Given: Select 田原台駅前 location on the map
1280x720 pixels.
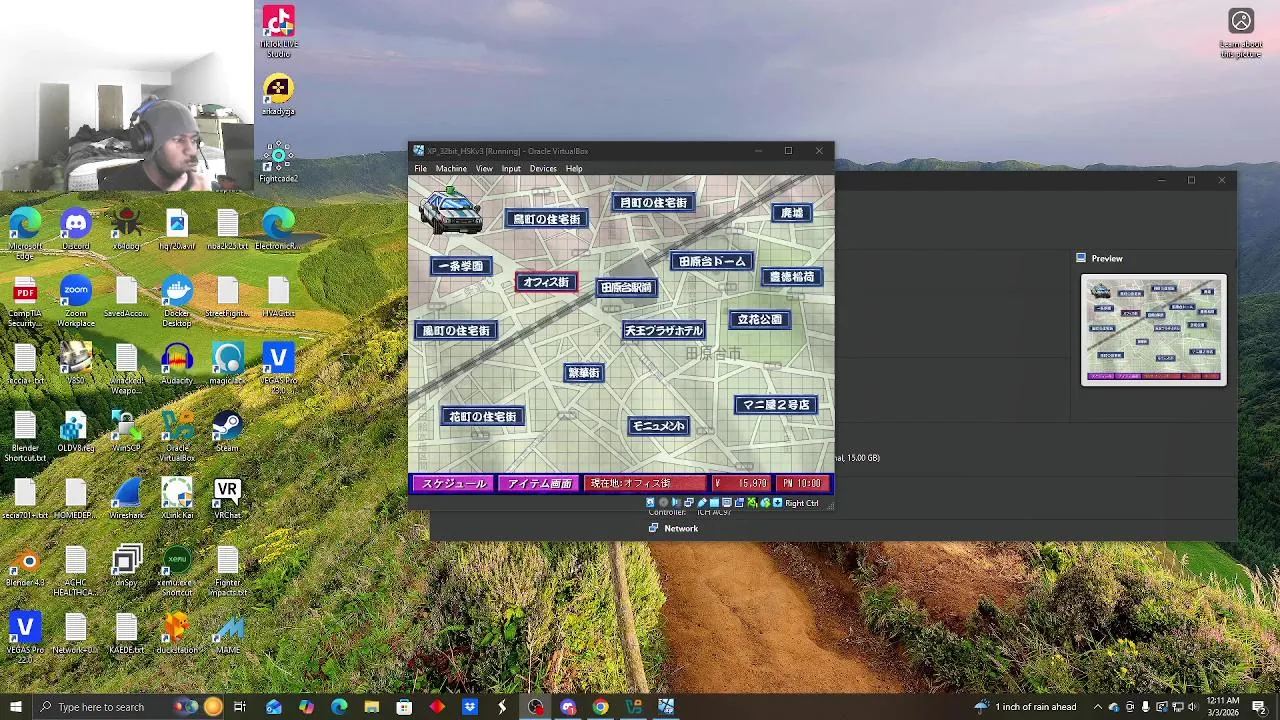Looking at the screenshot, I should click(627, 287).
